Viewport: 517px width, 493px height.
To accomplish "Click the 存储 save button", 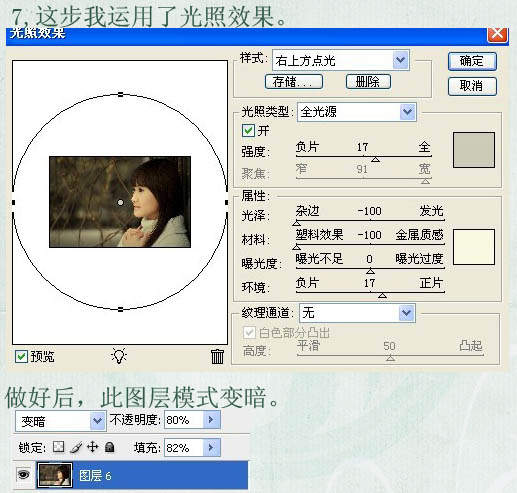I will (x=294, y=82).
